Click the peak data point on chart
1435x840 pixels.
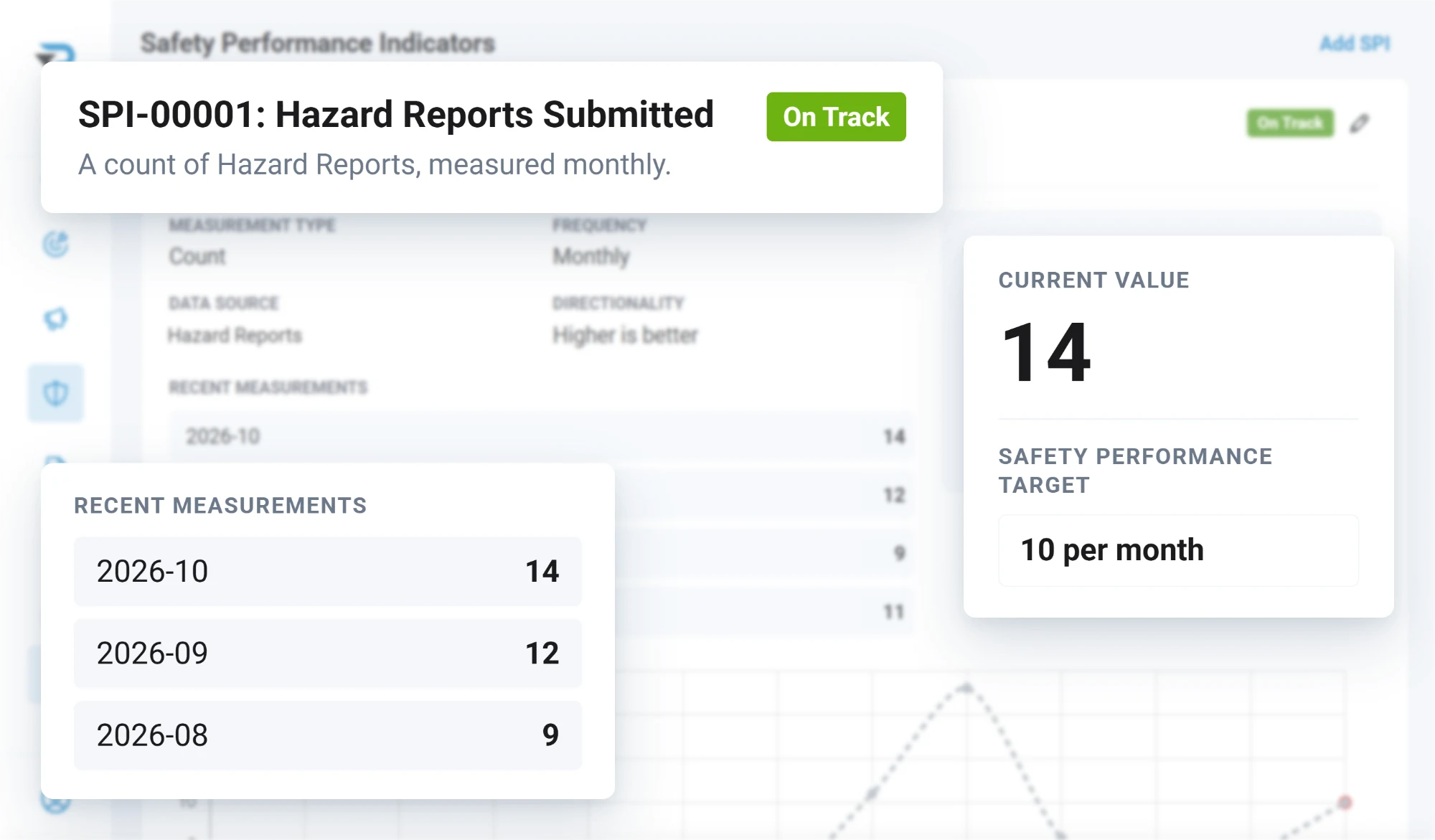pos(966,688)
